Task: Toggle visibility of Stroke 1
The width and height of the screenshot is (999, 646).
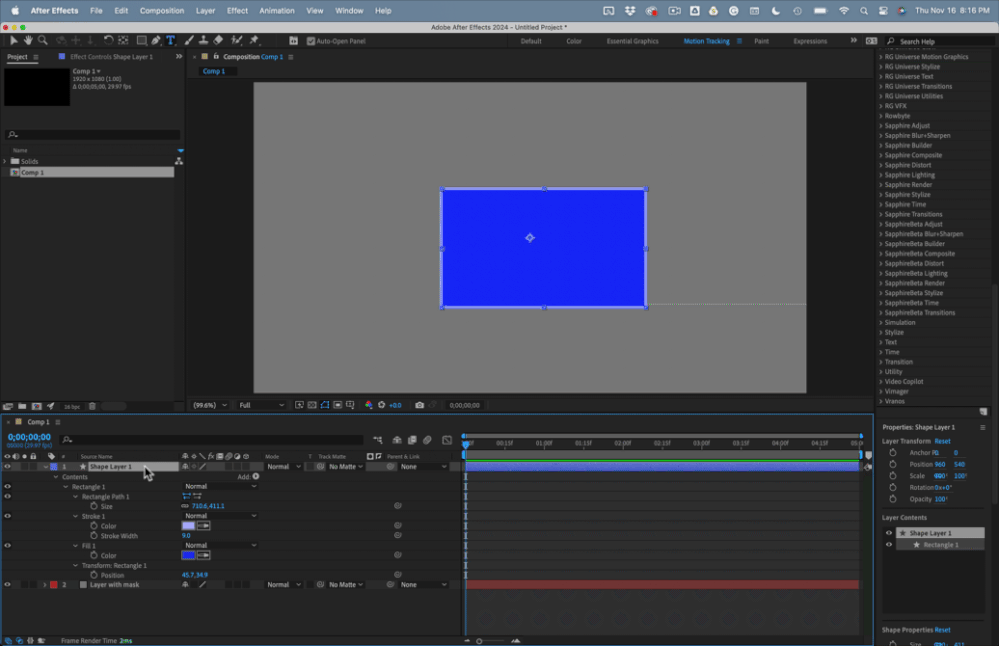Action: coord(7,516)
